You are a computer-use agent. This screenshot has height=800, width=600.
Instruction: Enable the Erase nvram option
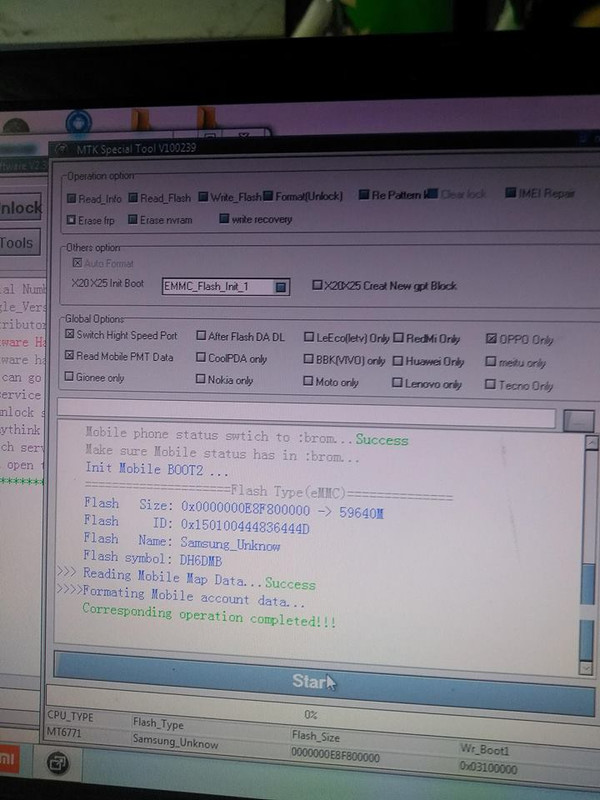pos(133,219)
